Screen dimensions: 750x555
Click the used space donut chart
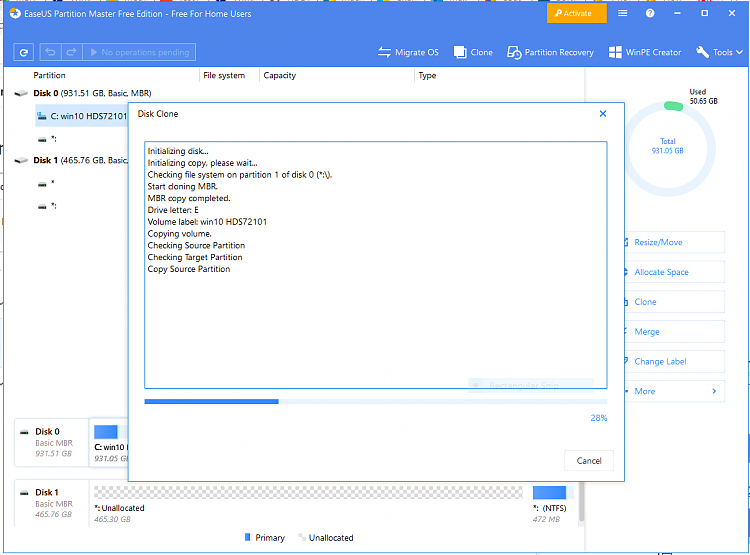669,149
